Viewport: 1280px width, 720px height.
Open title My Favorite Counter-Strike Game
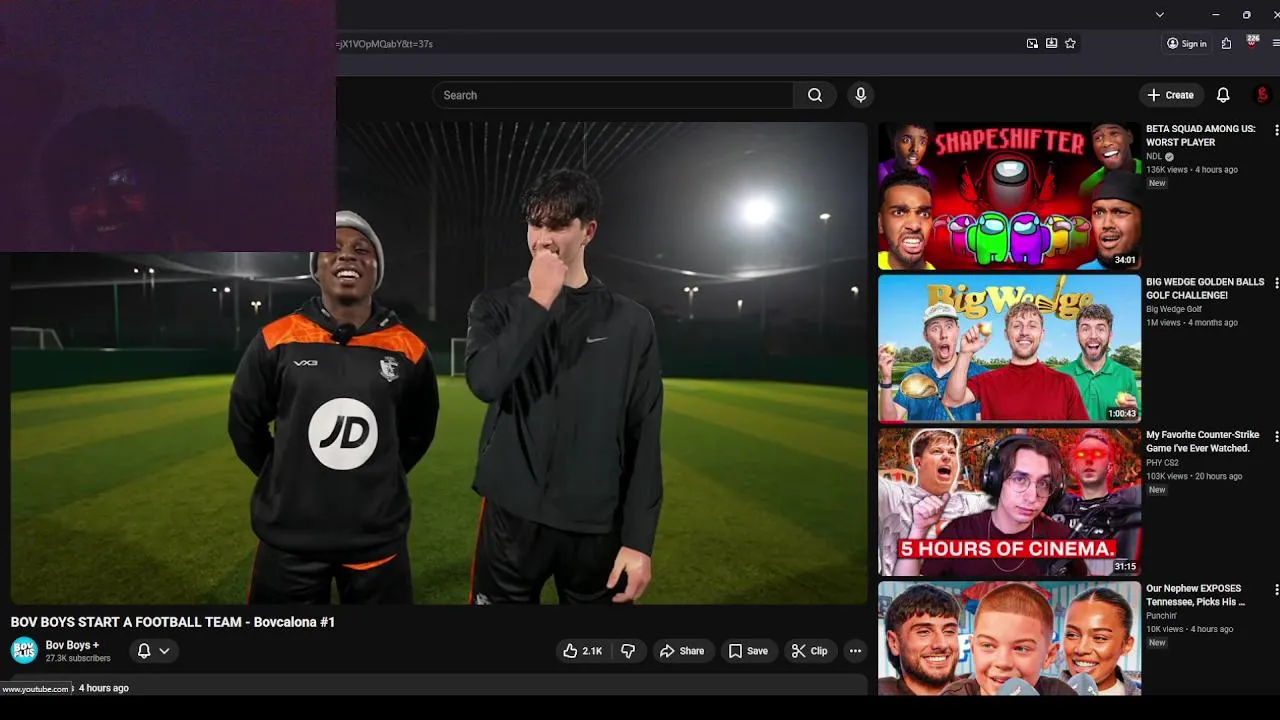click(1203, 441)
